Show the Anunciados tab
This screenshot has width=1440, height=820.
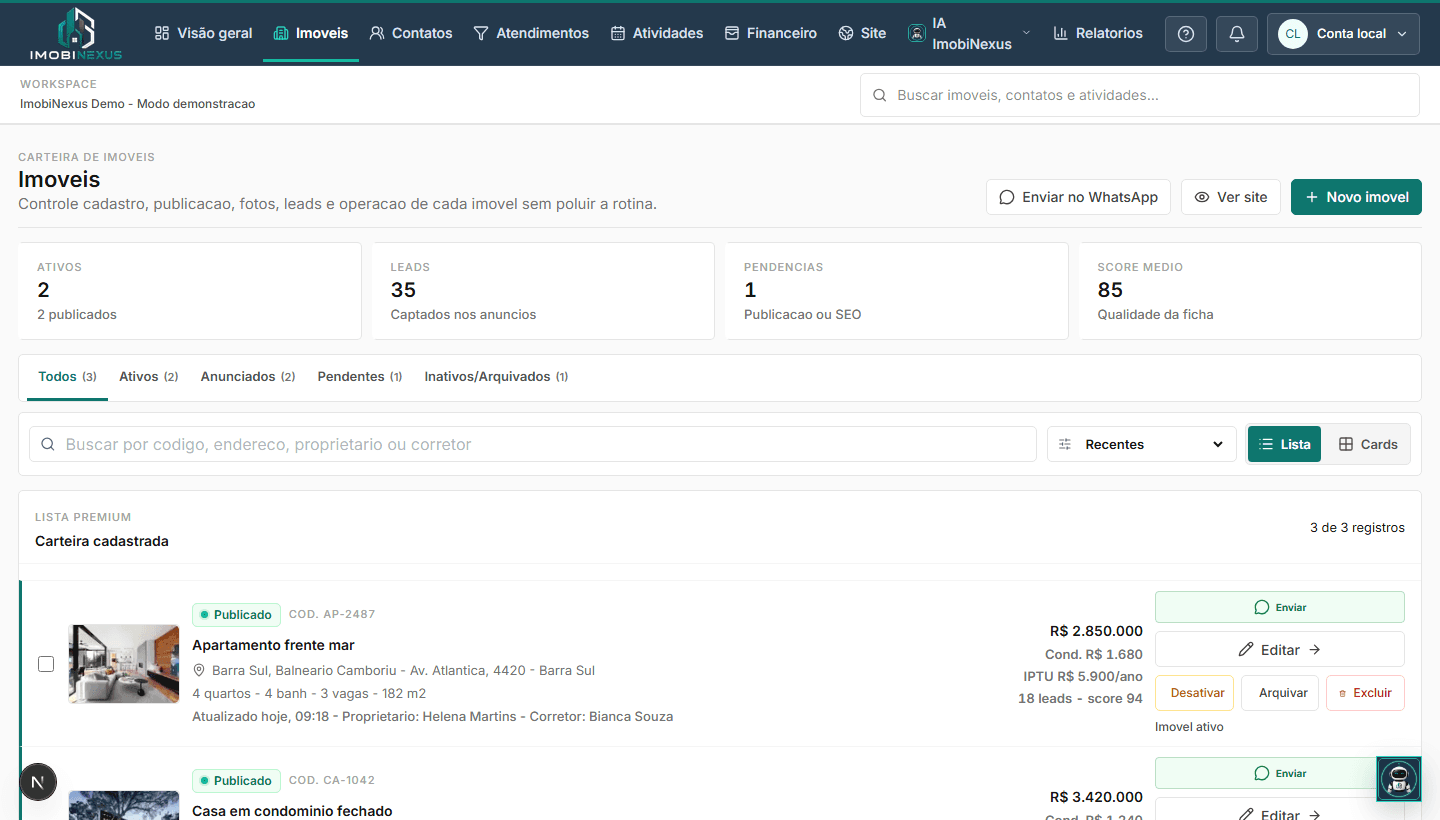(248, 377)
